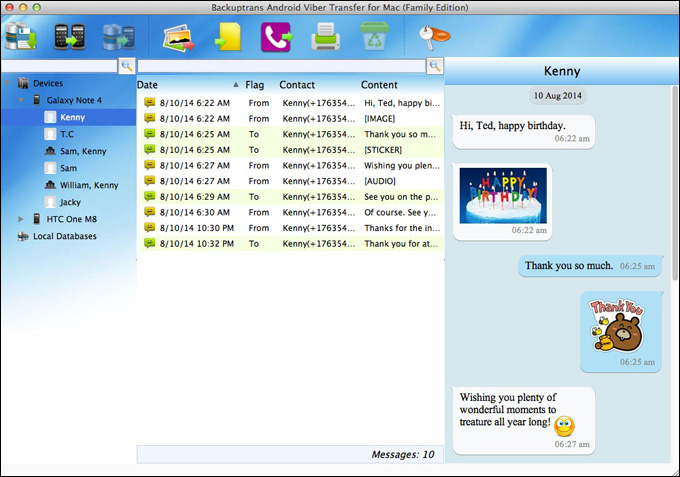Screen dimensions: 680x477
Task: Click the Happy Birthday image thumbnail in chat
Action: [503, 196]
